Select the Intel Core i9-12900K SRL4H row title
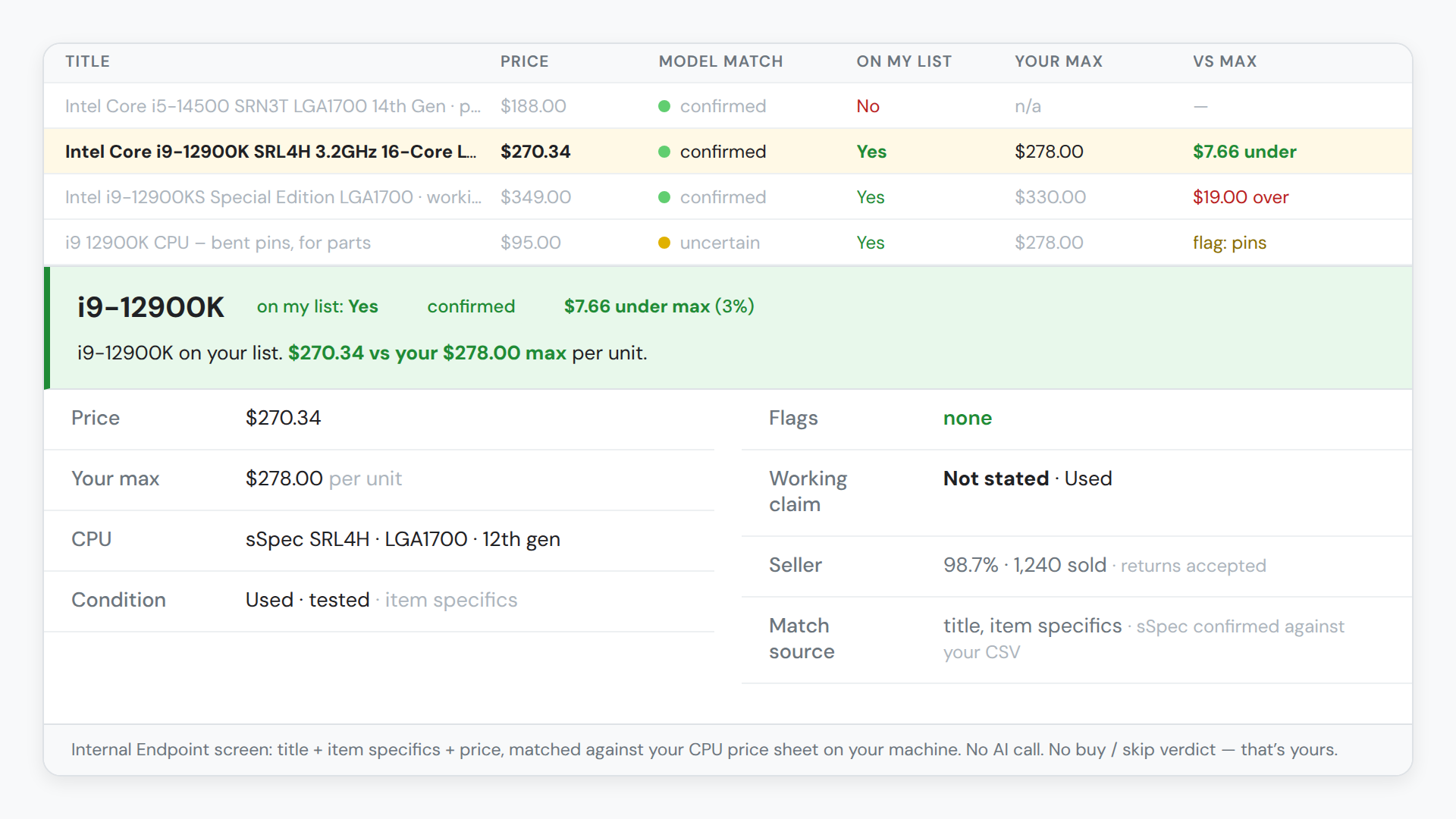The width and height of the screenshot is (1456, 819). tap(271, 152)
